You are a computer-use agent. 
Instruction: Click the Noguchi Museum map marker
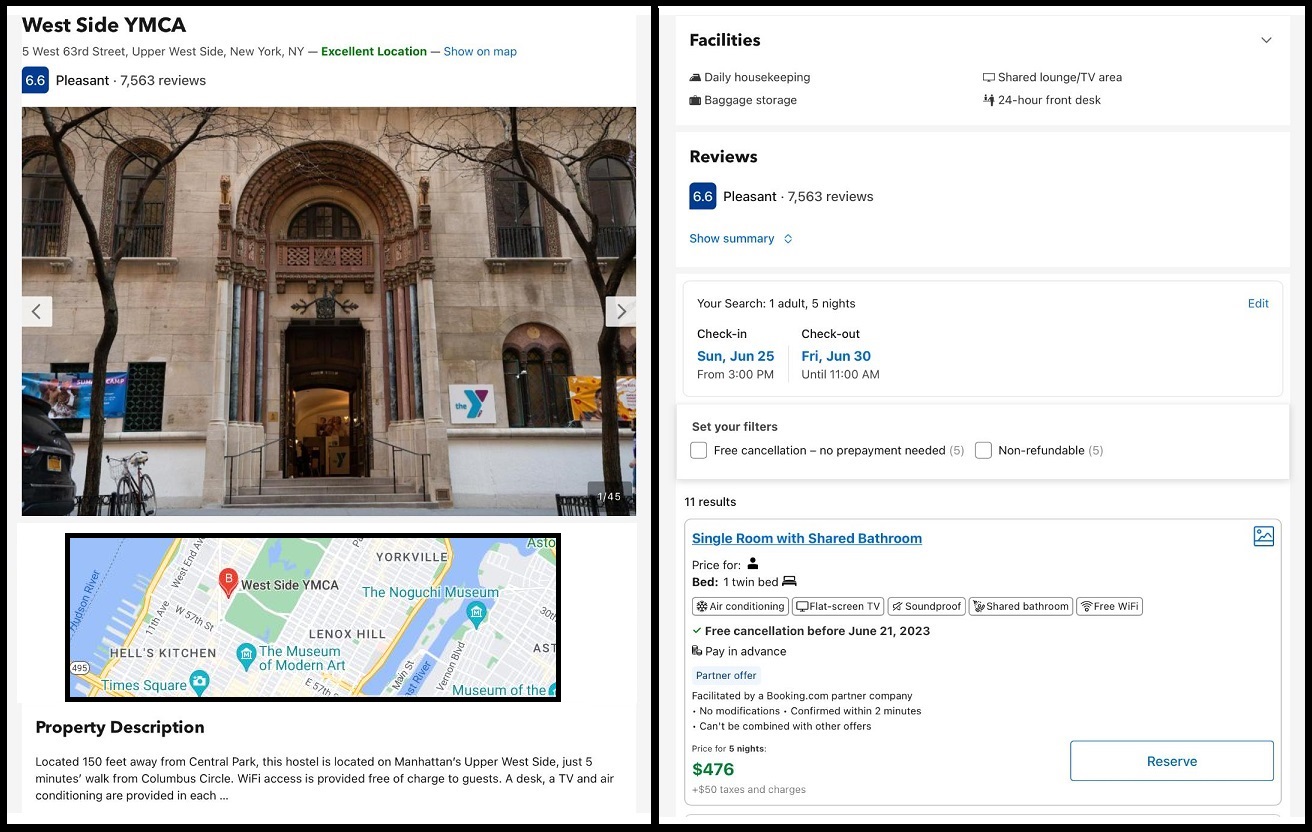(x=476, y=612)
